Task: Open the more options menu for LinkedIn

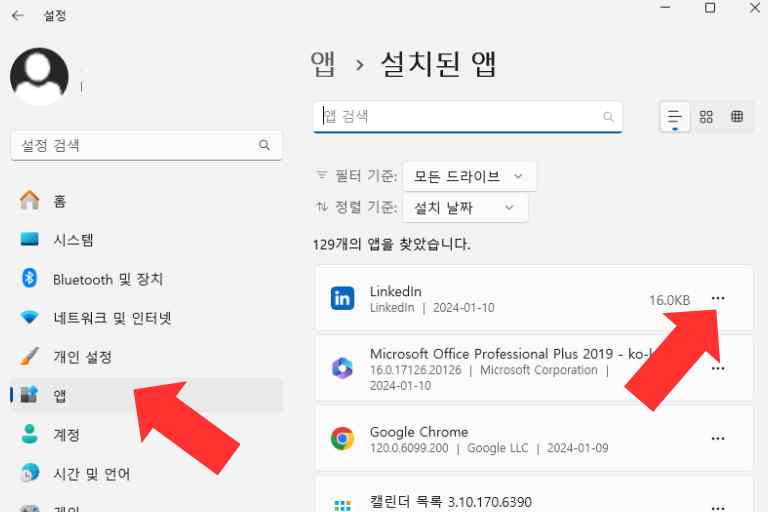Action: click(718, 298)
